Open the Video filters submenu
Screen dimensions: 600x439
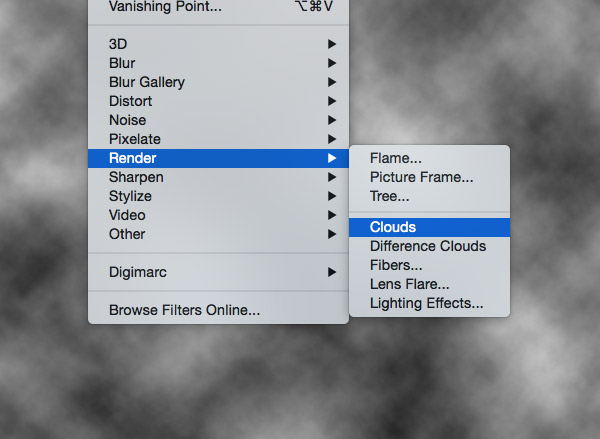(x=127, y=215)
